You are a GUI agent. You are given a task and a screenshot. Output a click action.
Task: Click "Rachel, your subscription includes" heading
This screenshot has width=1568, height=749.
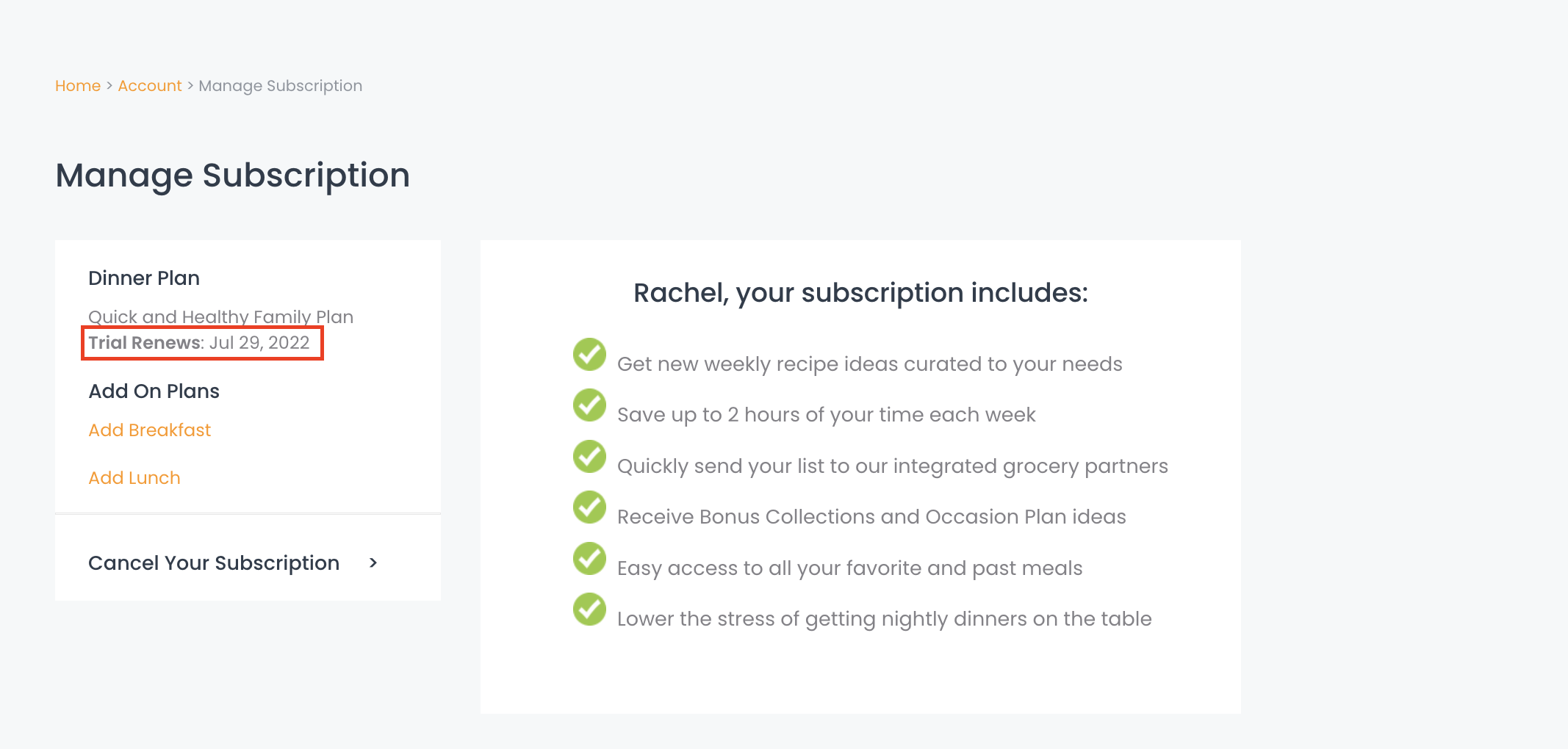[x=860, y=293]
